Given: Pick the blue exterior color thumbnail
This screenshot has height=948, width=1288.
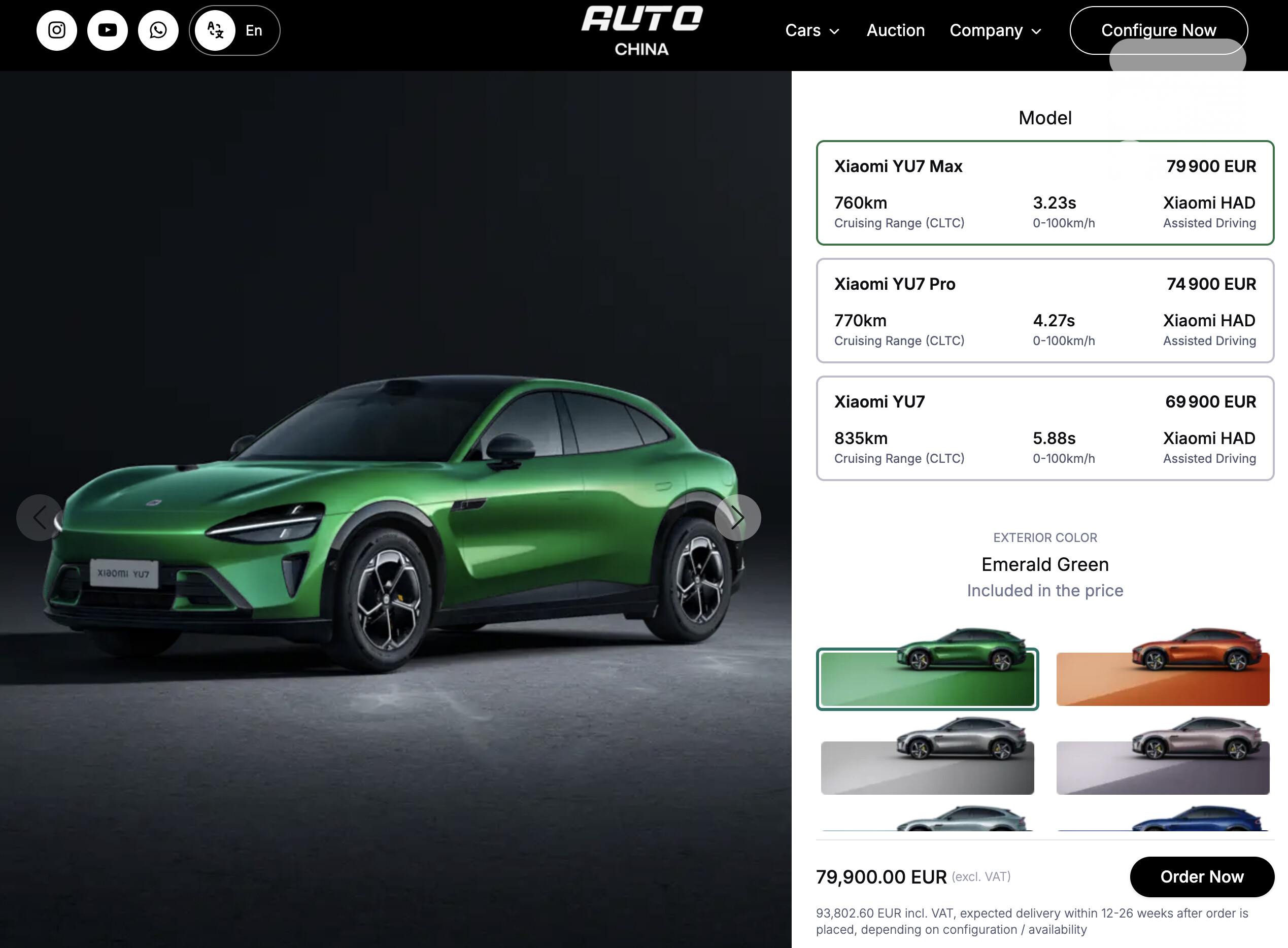Looking at the screenshot, I should click(1162, 818).
